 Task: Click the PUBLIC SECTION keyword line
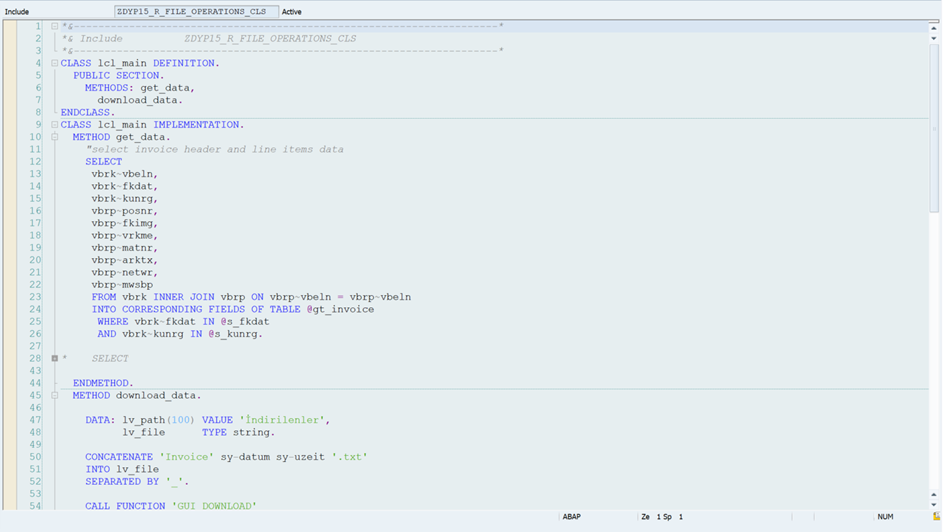click(119, 75)
